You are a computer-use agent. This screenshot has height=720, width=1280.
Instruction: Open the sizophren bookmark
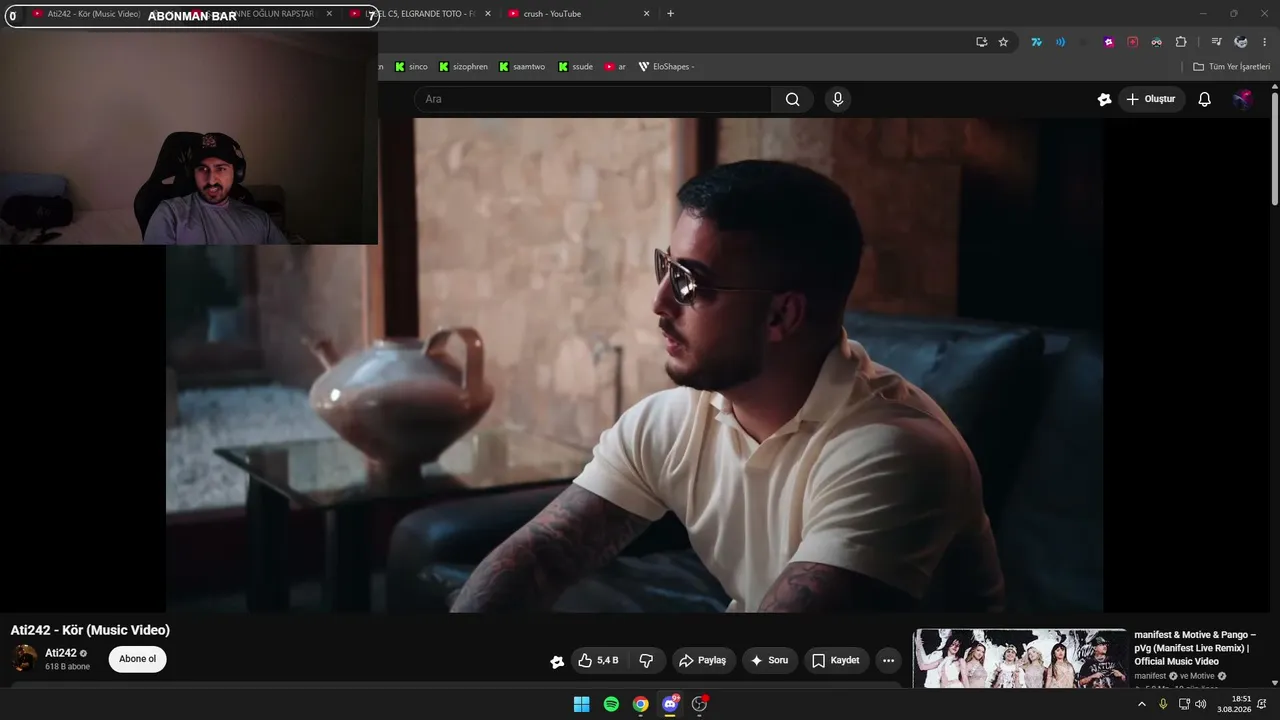[x=463, y=67]
